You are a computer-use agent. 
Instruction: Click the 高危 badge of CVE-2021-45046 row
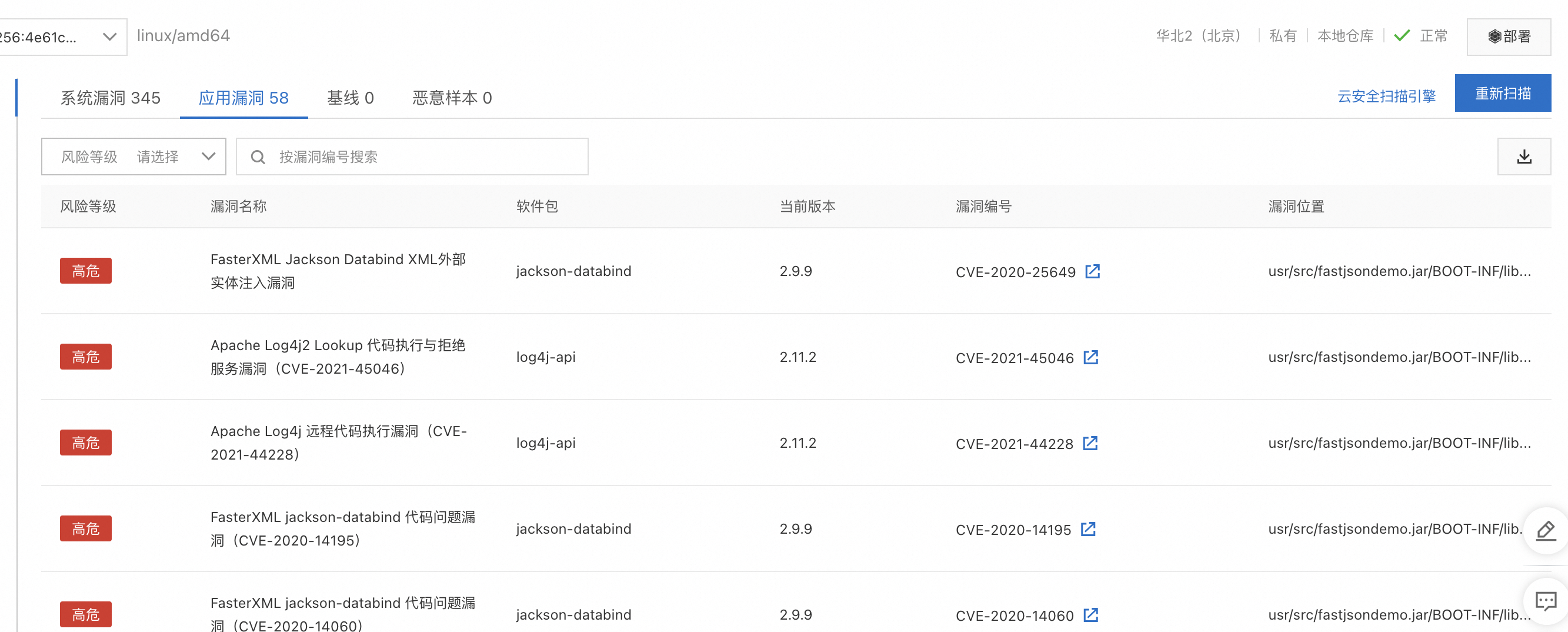click(86, 356)
